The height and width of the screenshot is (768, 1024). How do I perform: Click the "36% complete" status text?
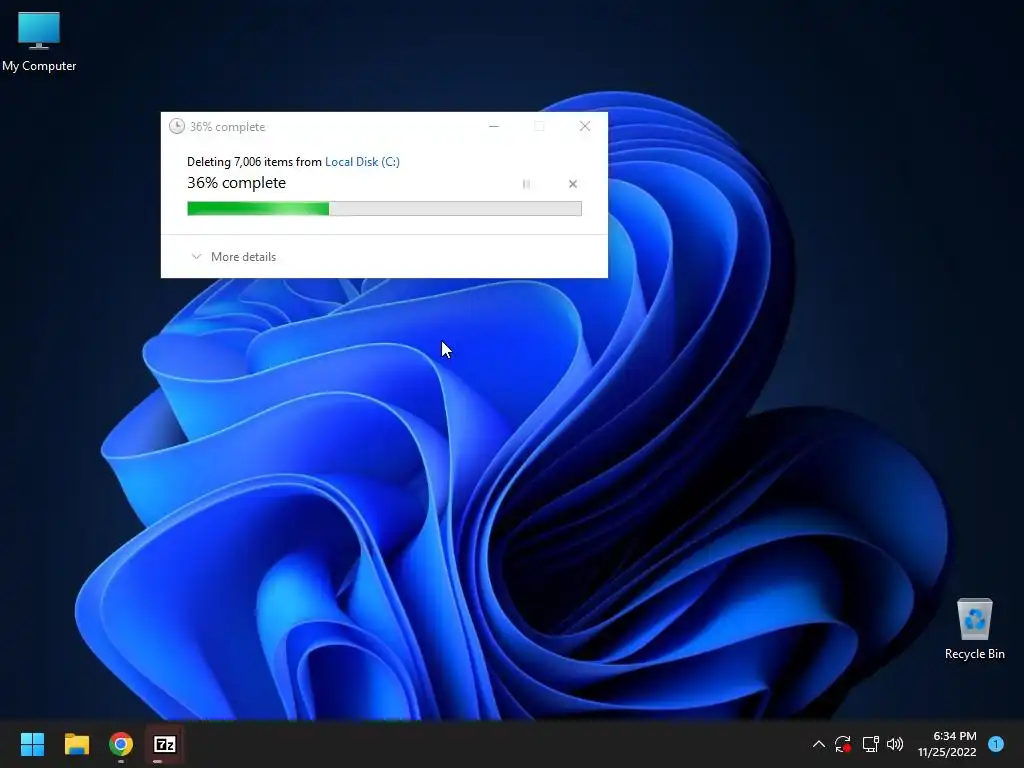pyautogui.click(x=236, y=183)
